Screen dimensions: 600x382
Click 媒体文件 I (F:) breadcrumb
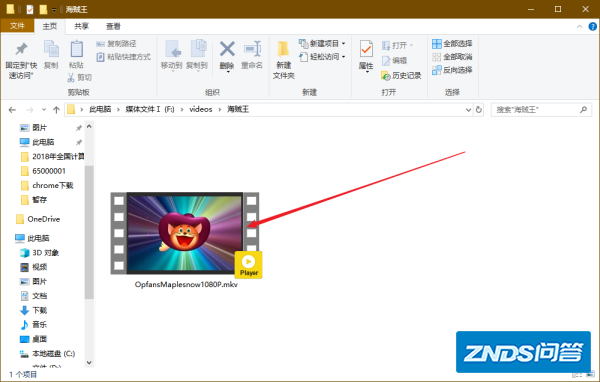[150, 109]
